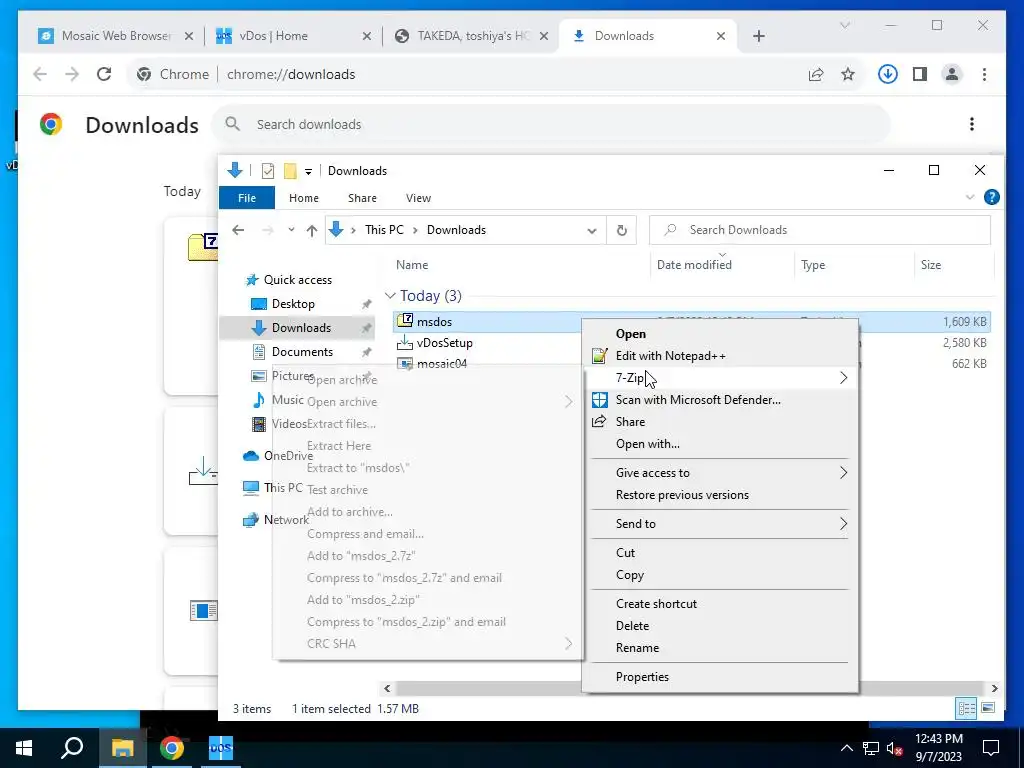
Task: Open the Share ribbon tab
Action: pos(362,198)
